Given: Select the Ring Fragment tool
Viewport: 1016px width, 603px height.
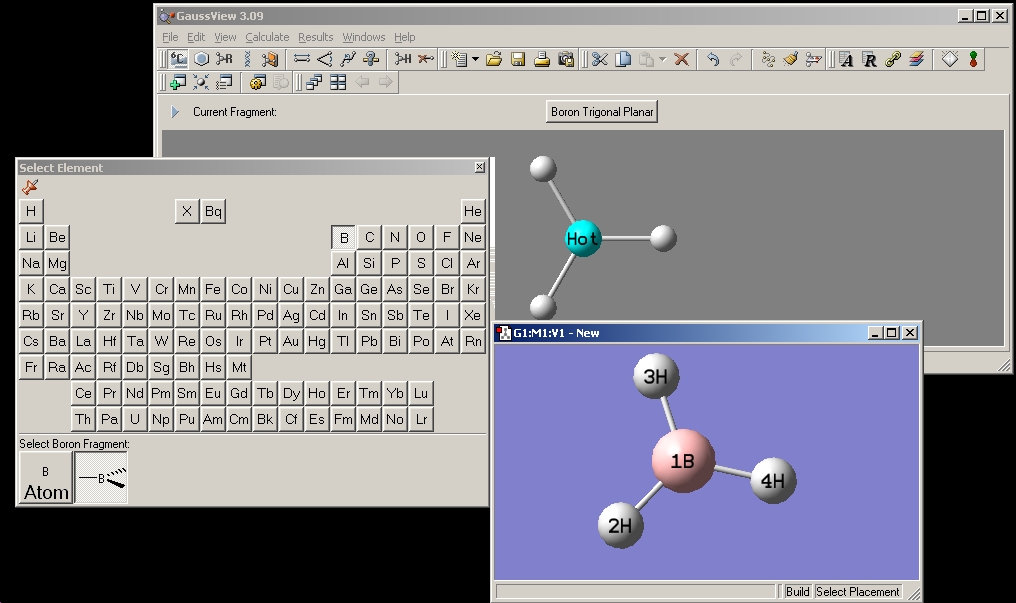Looking at the screenshot, I should click(201, 60).
